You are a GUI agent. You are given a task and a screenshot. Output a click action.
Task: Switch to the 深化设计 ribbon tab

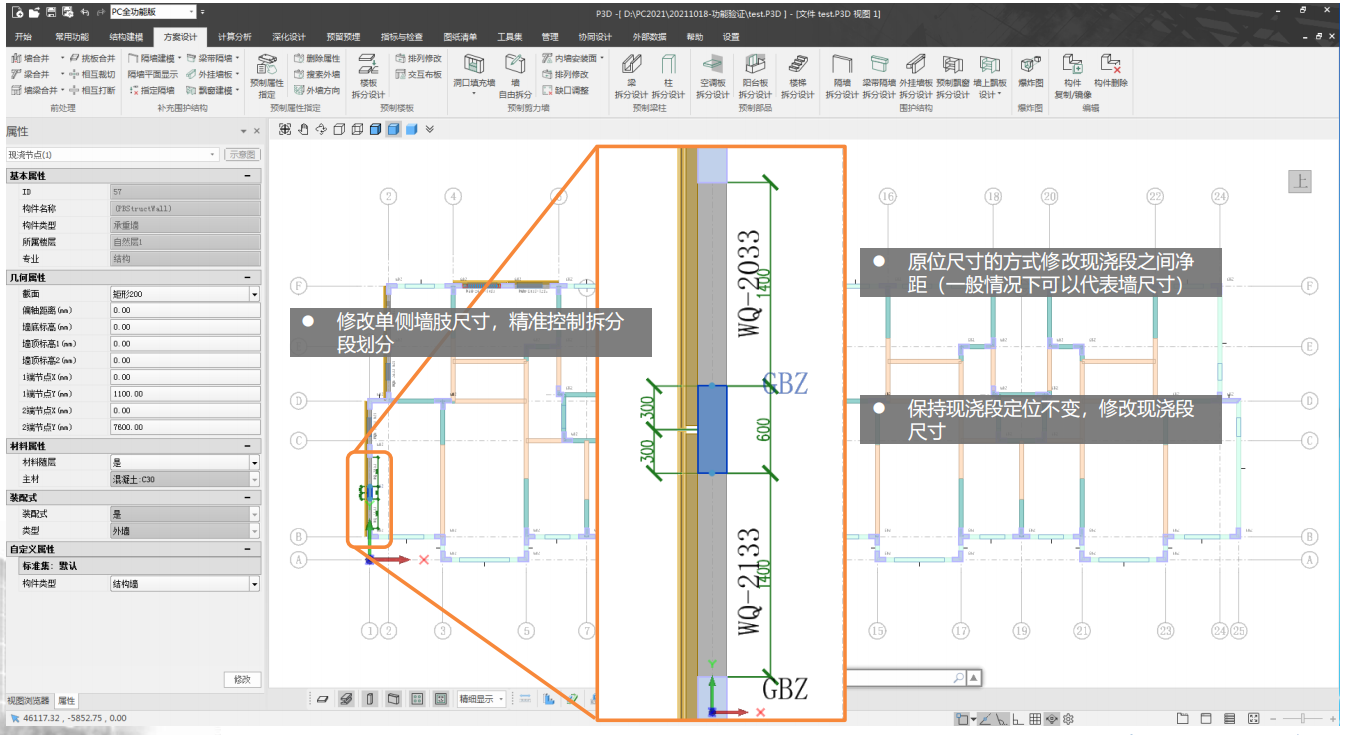[289, 37]
